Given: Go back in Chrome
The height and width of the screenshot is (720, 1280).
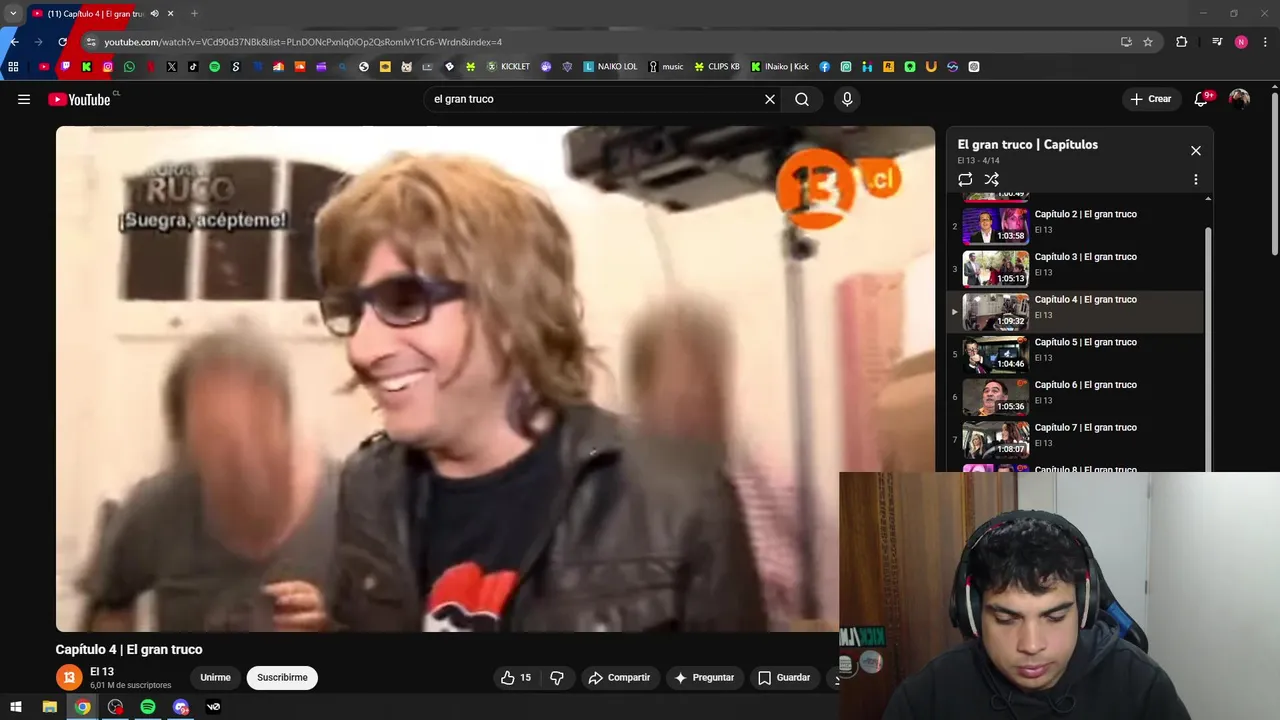Looking at the screenshot, I should click(x=13, y=42).
